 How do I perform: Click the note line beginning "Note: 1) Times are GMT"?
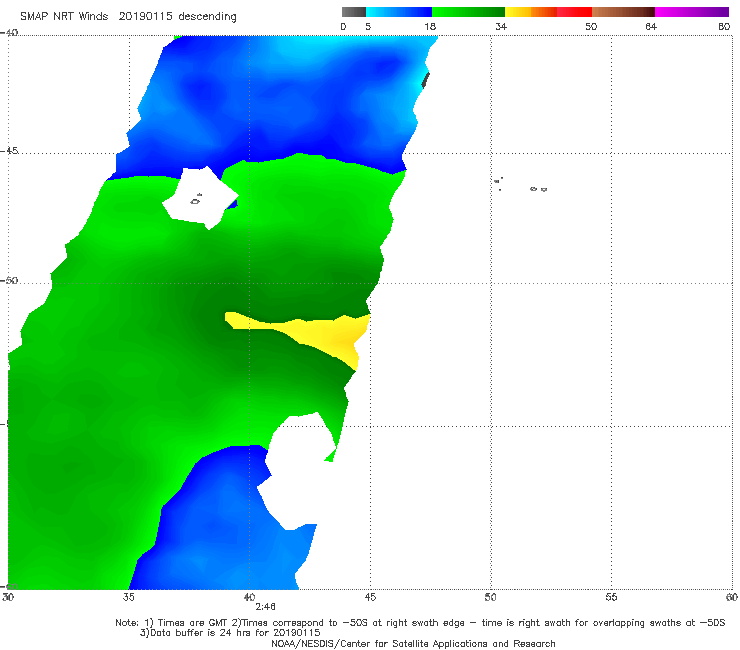pyautogui.click(x=420, y=623)
